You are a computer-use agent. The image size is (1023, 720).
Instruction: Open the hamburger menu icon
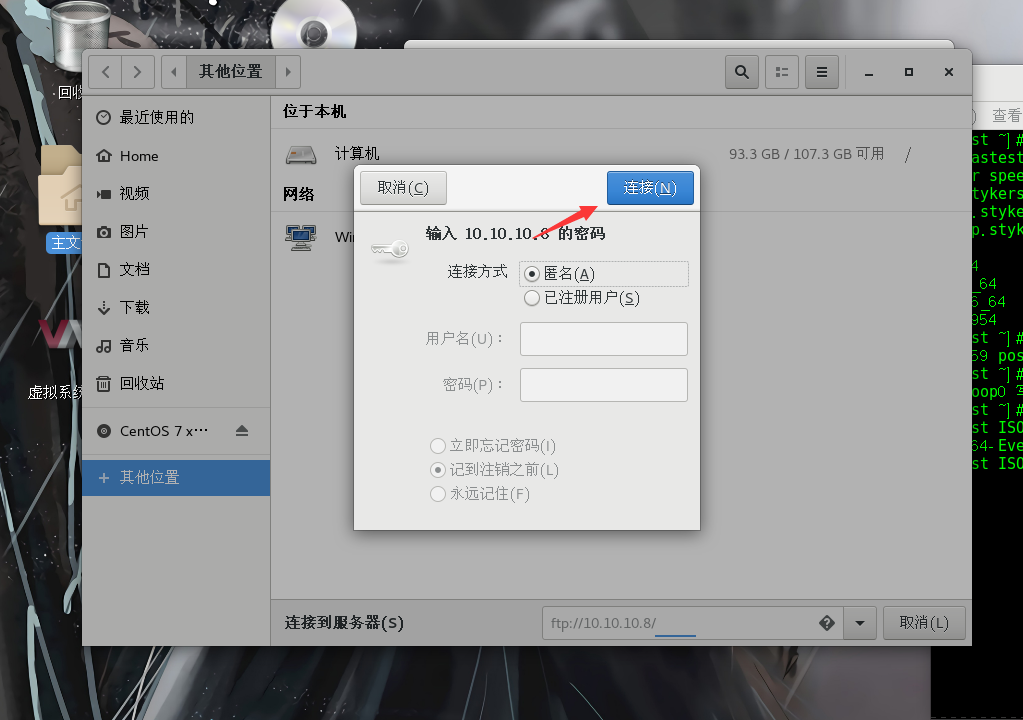click(822, 72)
